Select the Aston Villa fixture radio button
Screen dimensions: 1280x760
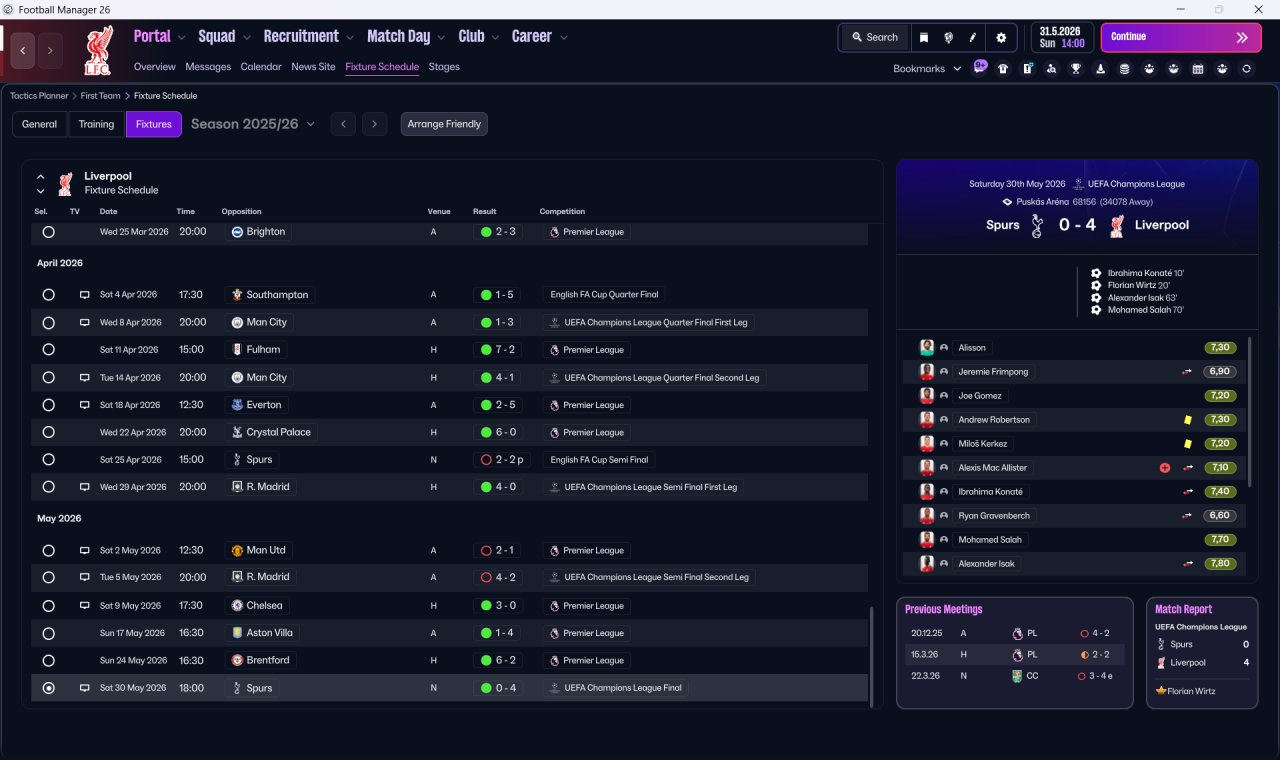point(48,633)
